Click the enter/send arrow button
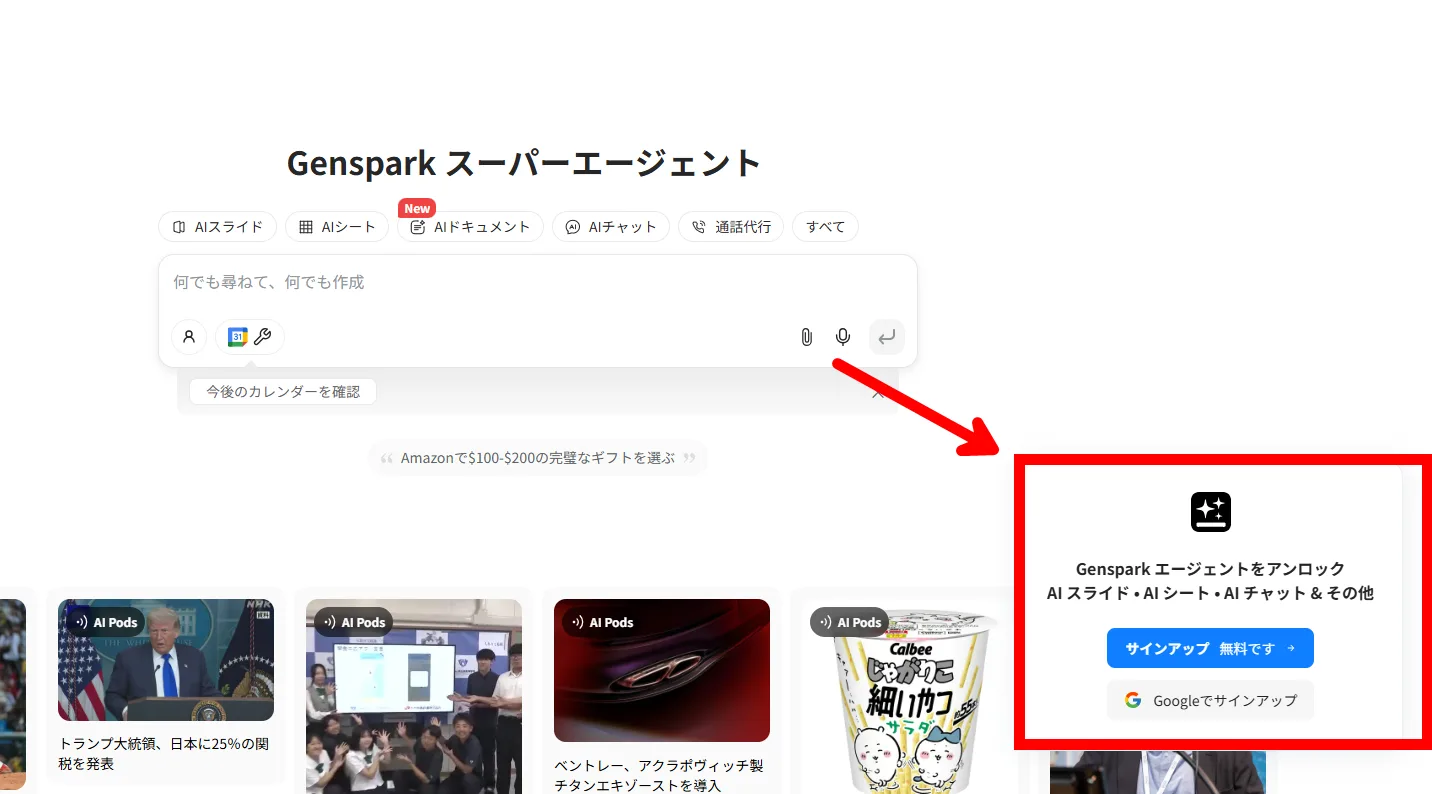 (887, 337)
